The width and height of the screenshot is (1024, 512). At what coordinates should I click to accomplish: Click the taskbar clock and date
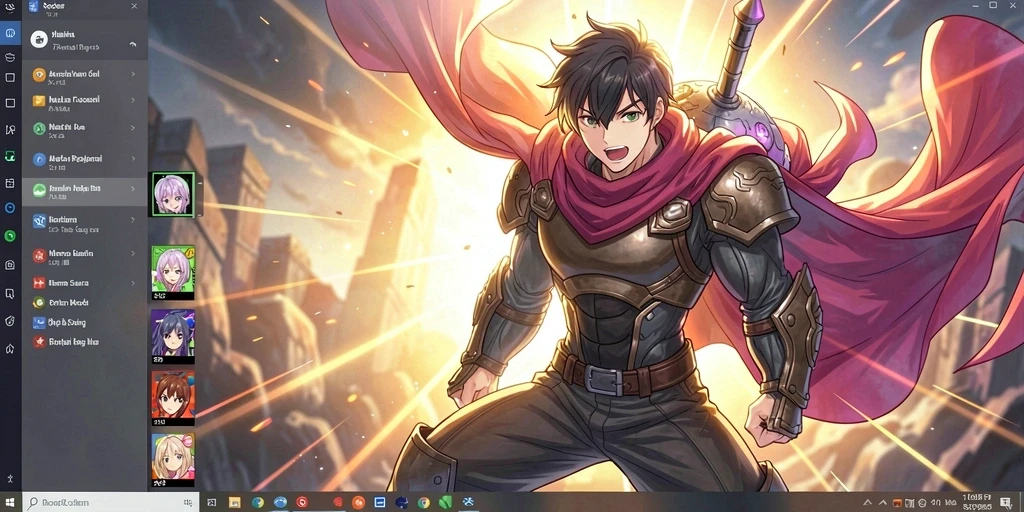(x=977, y=502)
